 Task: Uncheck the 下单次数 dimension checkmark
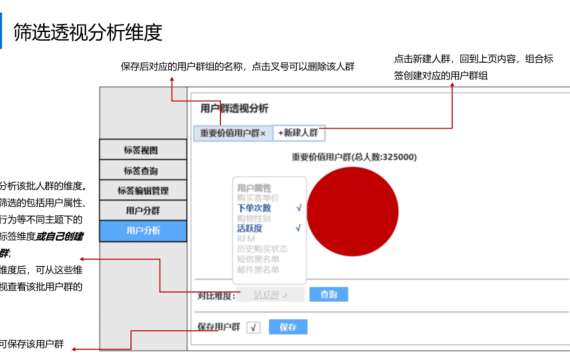(298, 208)
